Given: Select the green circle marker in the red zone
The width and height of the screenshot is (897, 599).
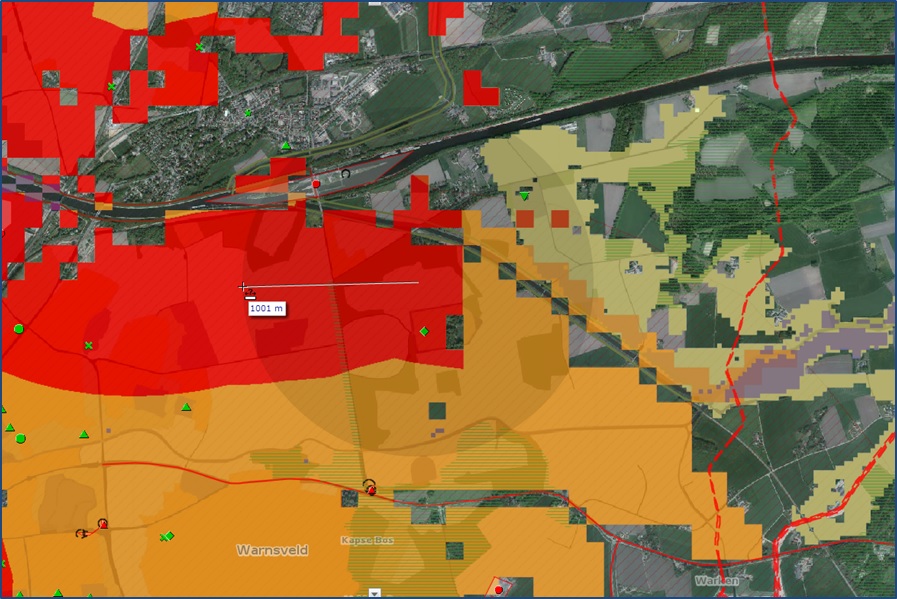Looking at the screenshot, I should coord(19,329).
